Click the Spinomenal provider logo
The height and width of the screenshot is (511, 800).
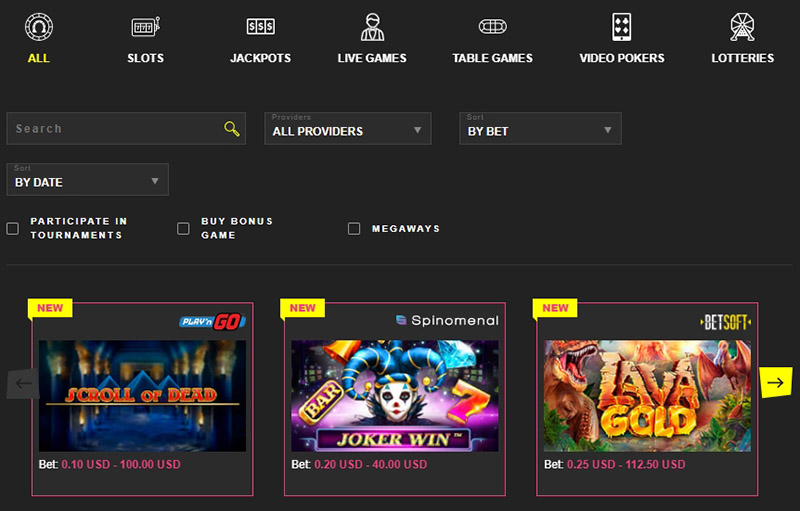(447, 320)
